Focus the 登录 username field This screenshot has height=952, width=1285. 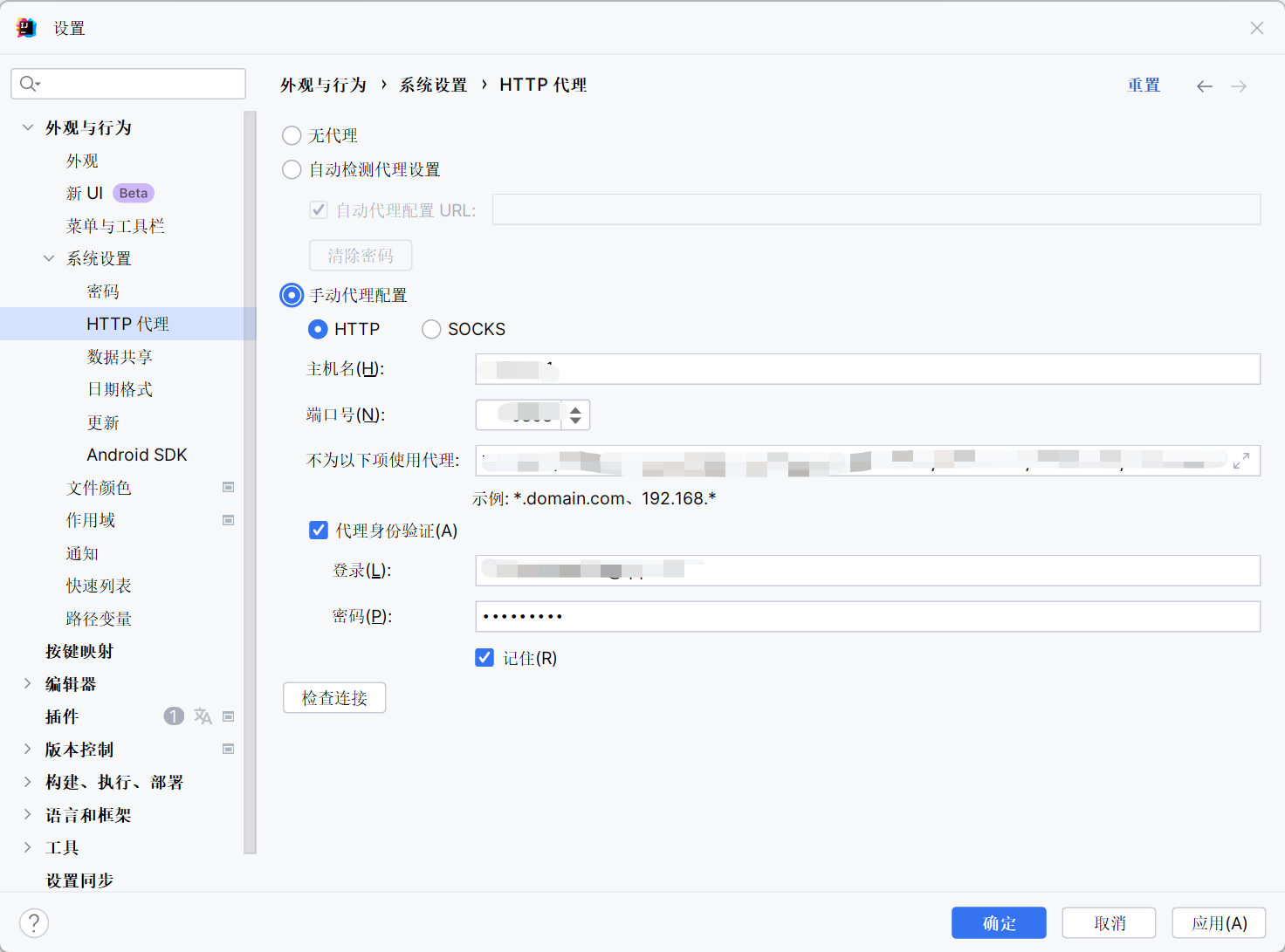click(868, 570)
